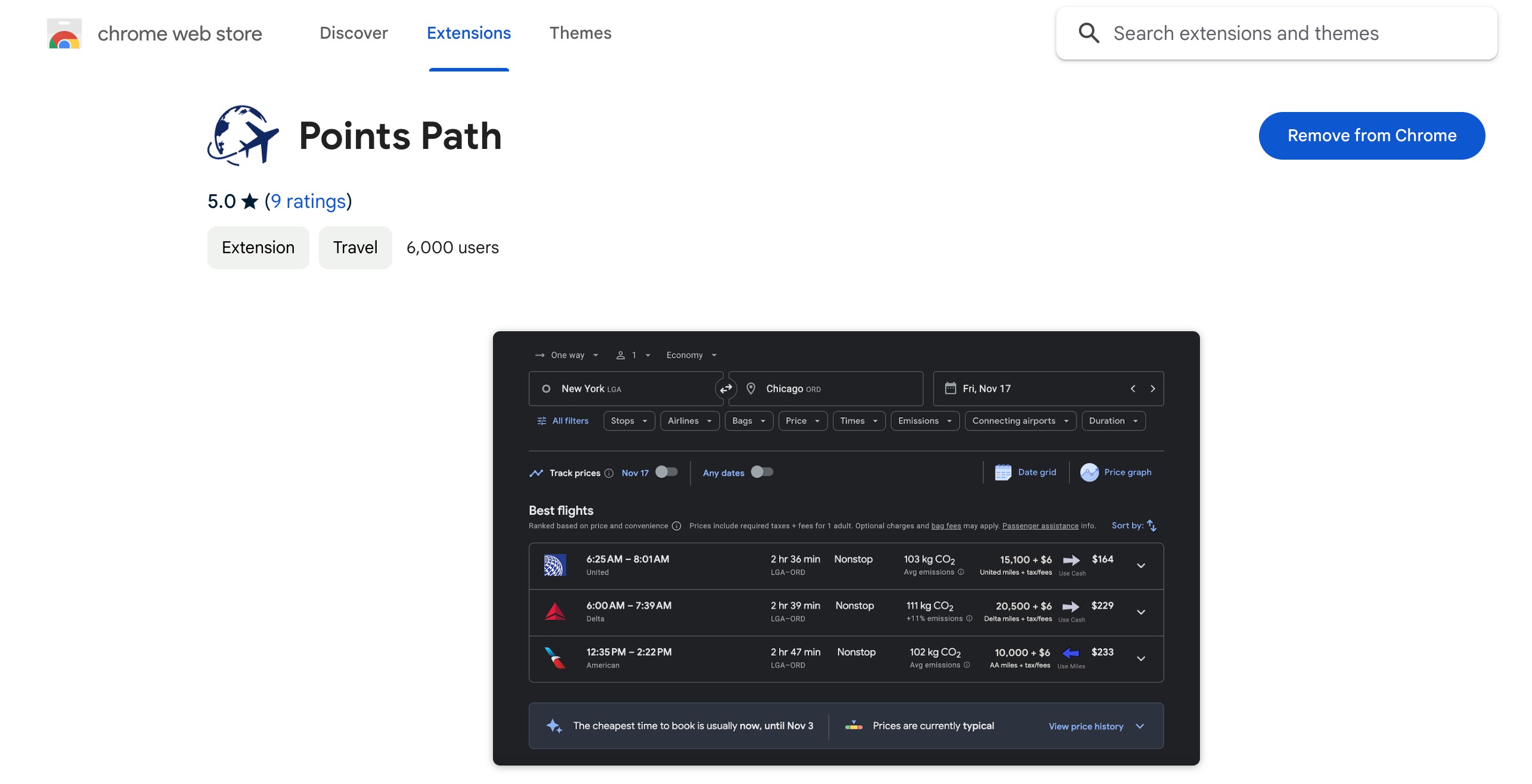Switch to the Themes tab
Viewport: 1532px width, 784px height.
pos(581,33)
